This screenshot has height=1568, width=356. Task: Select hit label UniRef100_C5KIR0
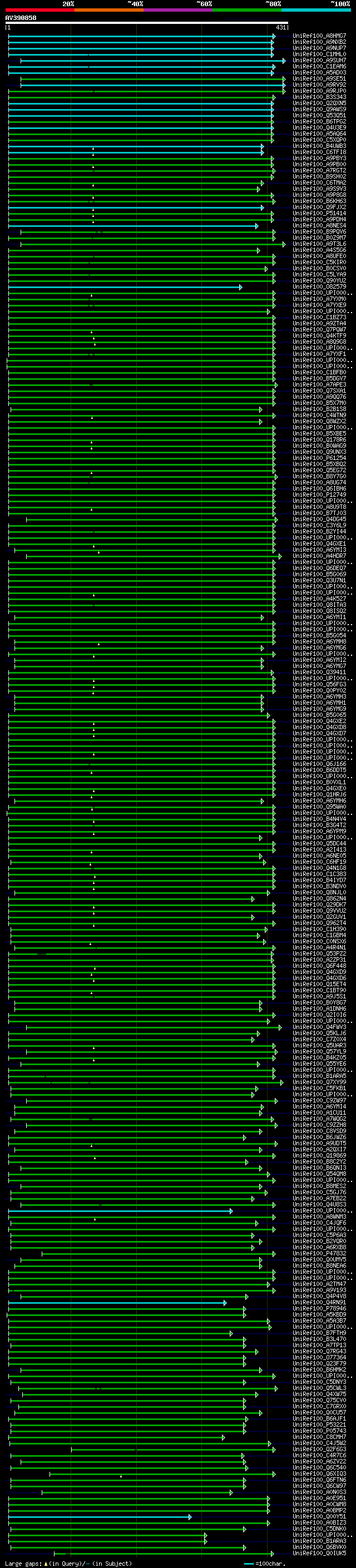319,263
